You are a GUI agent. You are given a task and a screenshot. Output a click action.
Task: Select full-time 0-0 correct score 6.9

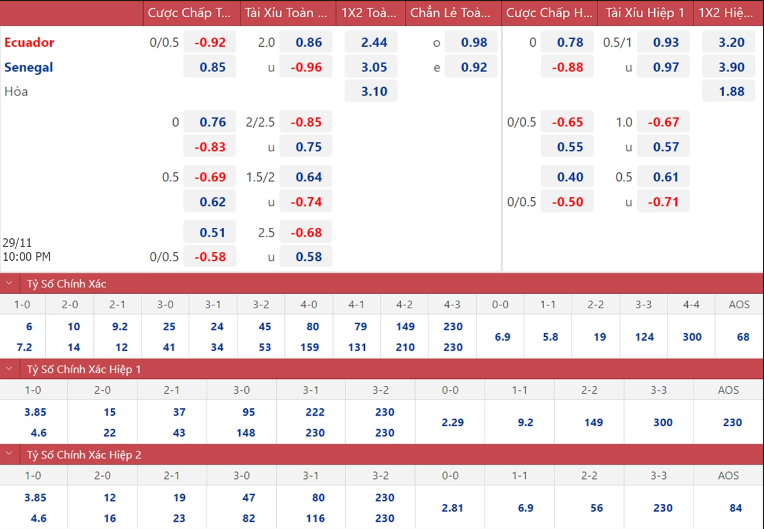click(x=501, y=337)
